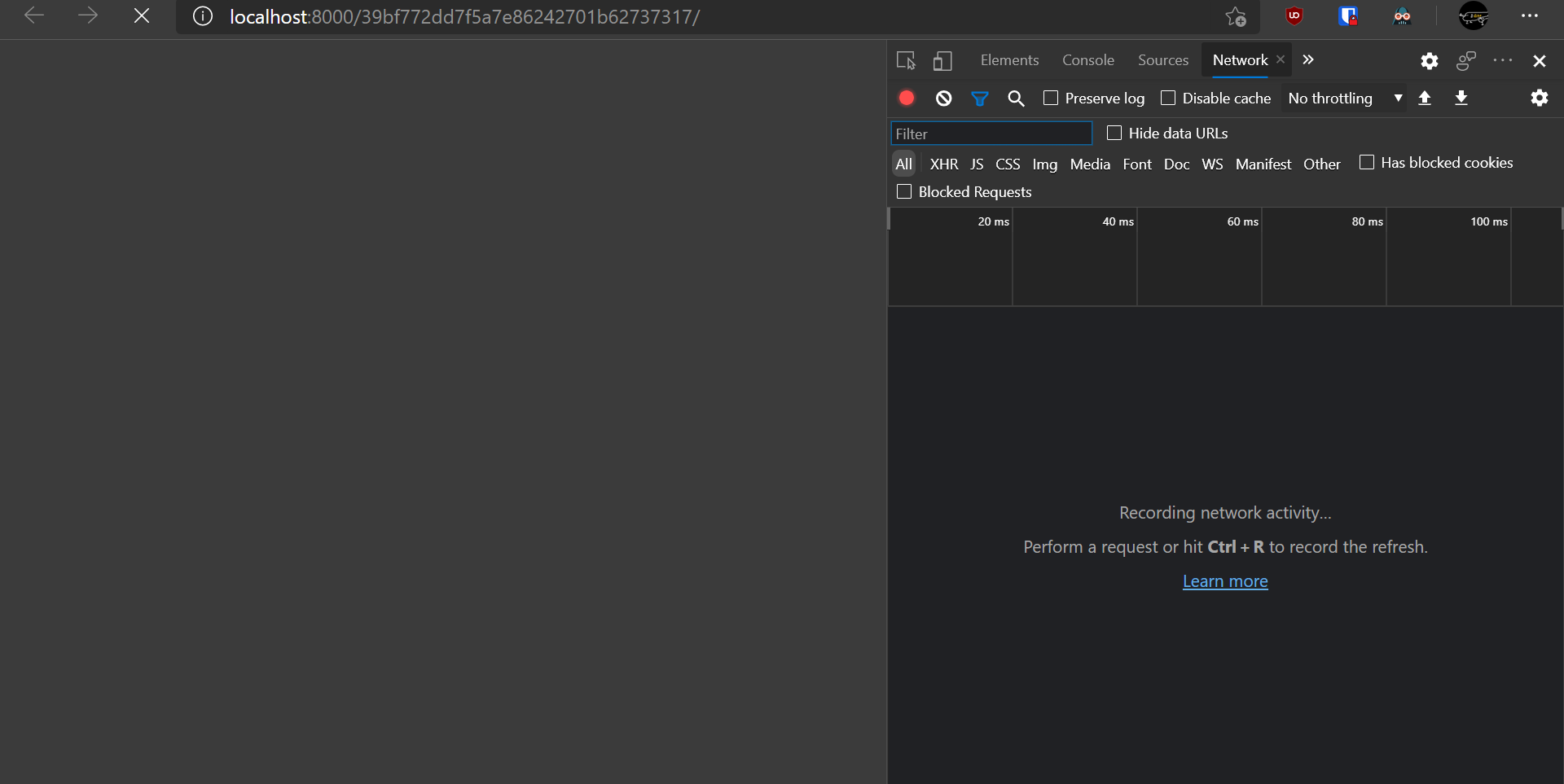Export network log as HAR

[x=1461, y=98]
